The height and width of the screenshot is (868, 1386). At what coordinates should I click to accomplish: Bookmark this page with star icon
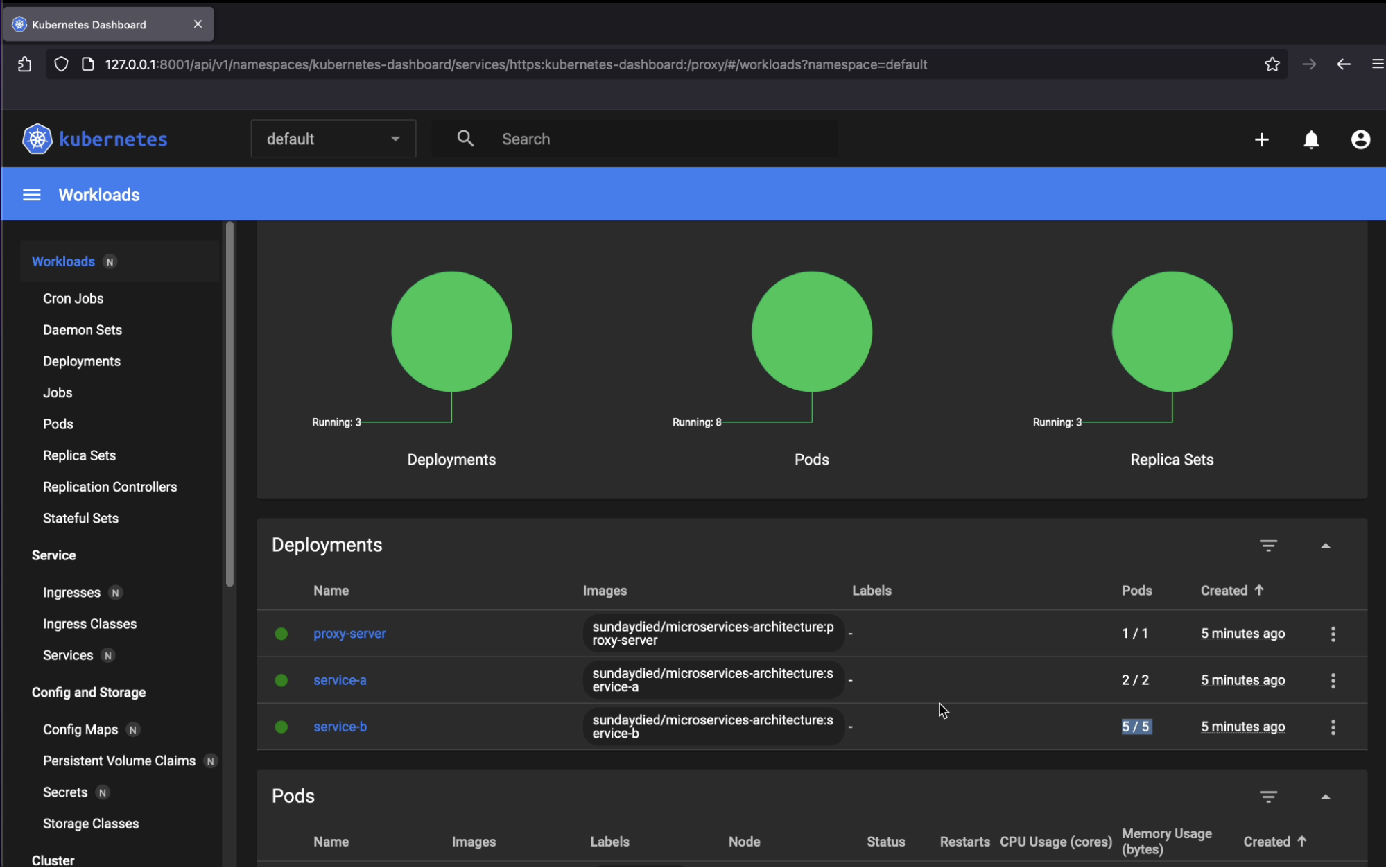[1272, 64]
